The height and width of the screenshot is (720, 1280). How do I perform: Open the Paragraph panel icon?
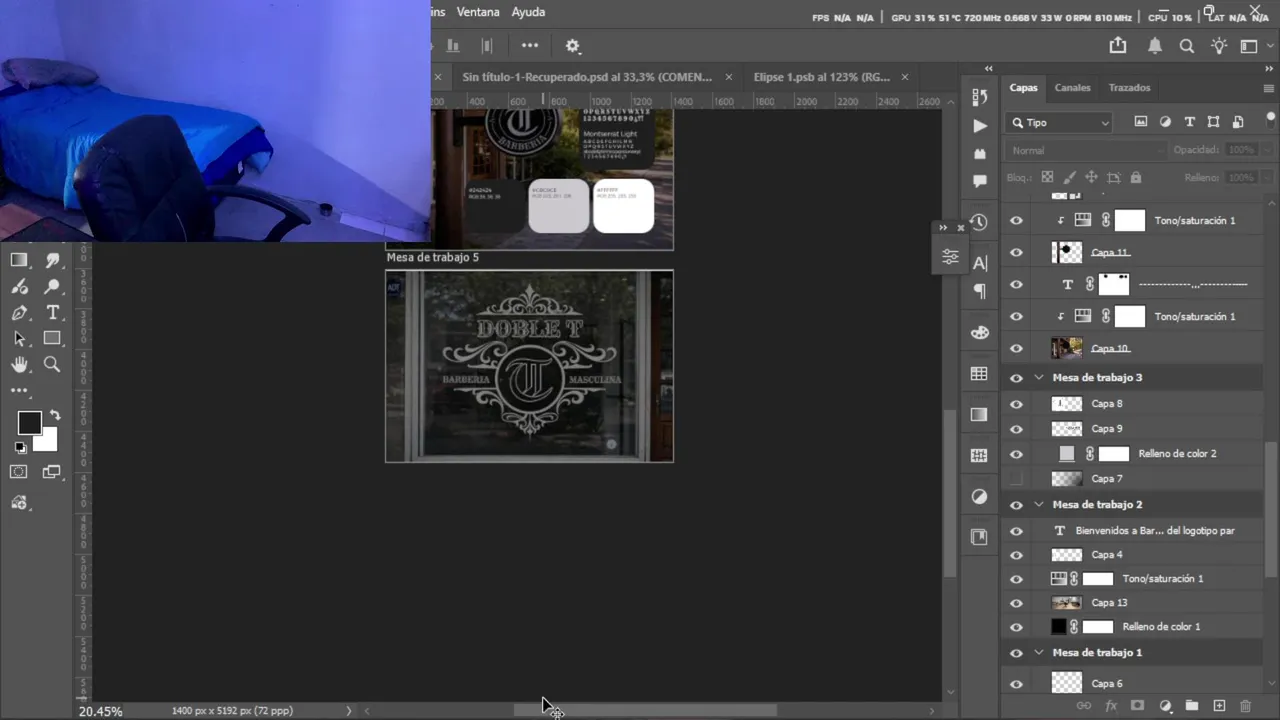(x=979, y=292)
